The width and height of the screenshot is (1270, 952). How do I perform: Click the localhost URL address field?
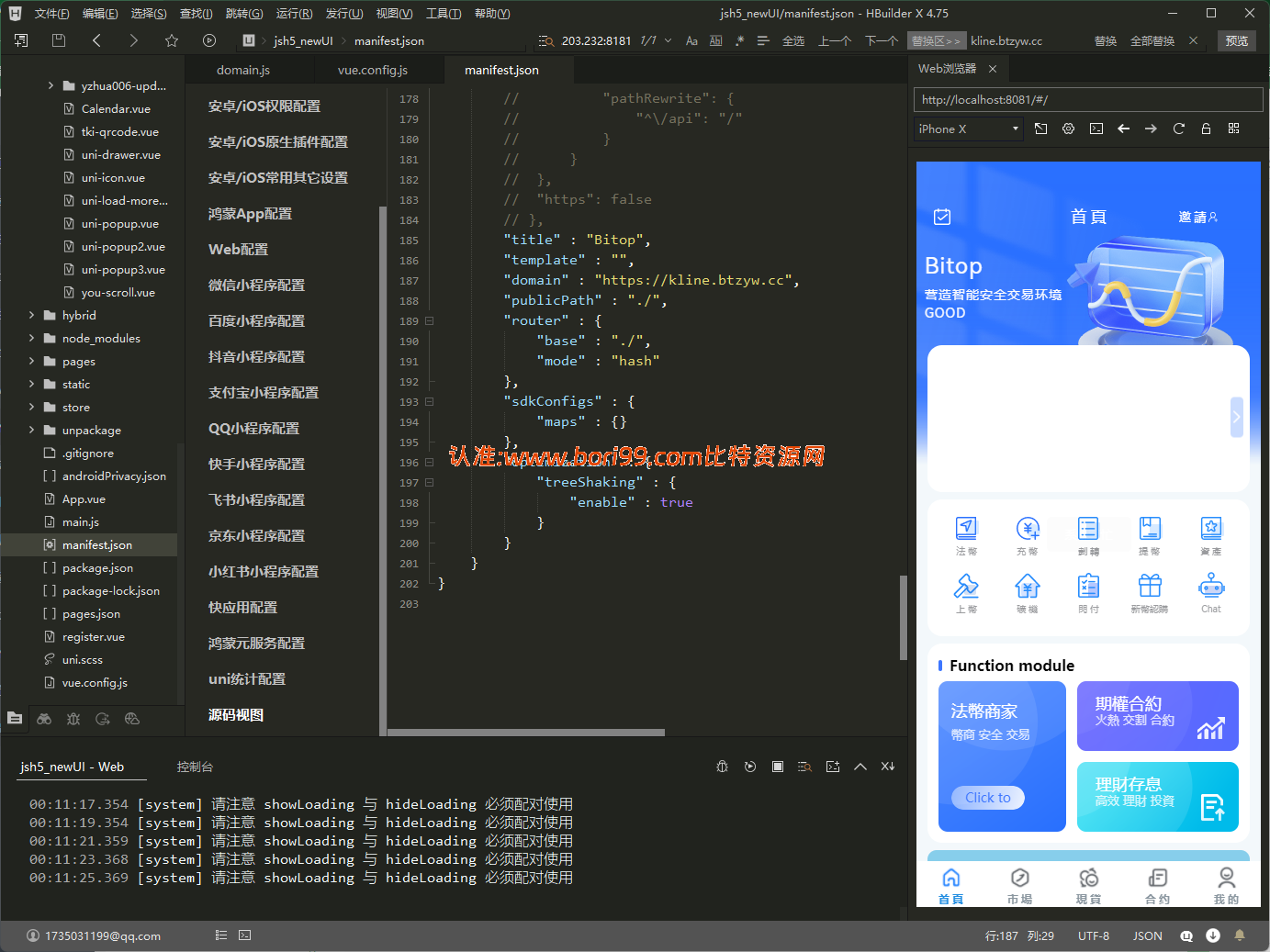(1088, 99)
